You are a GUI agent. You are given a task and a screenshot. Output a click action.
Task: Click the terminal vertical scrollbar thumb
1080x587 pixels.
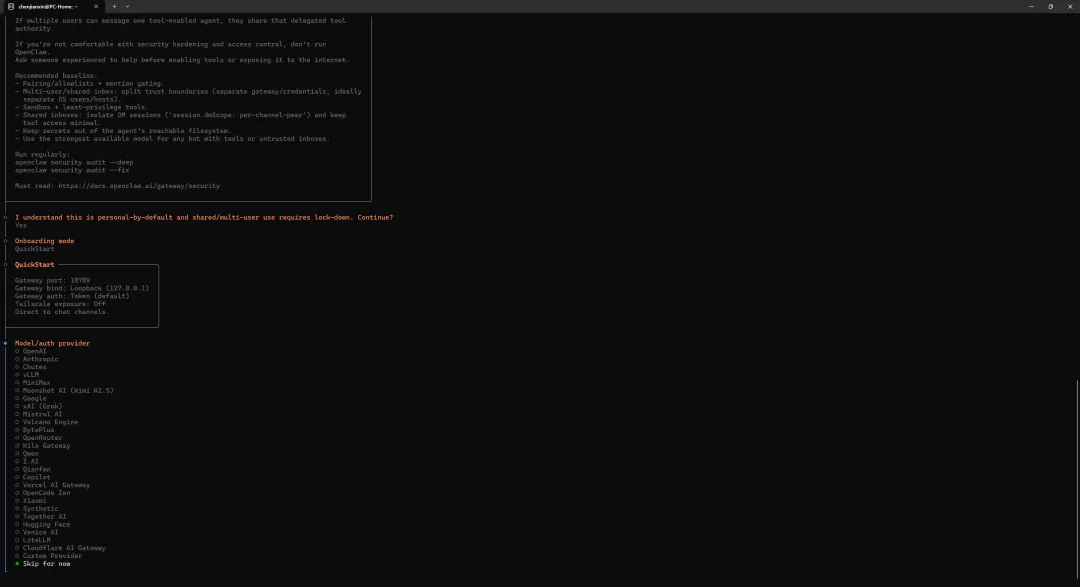tap(1077, 480)
